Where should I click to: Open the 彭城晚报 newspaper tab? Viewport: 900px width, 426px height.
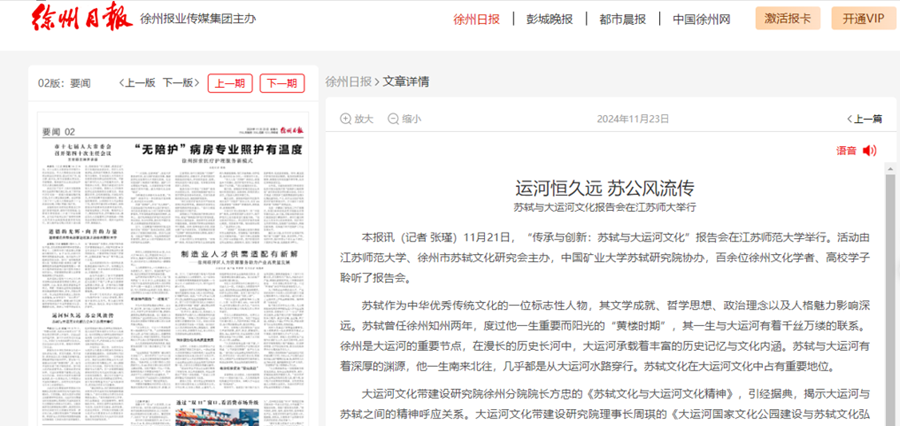[550, 19]
